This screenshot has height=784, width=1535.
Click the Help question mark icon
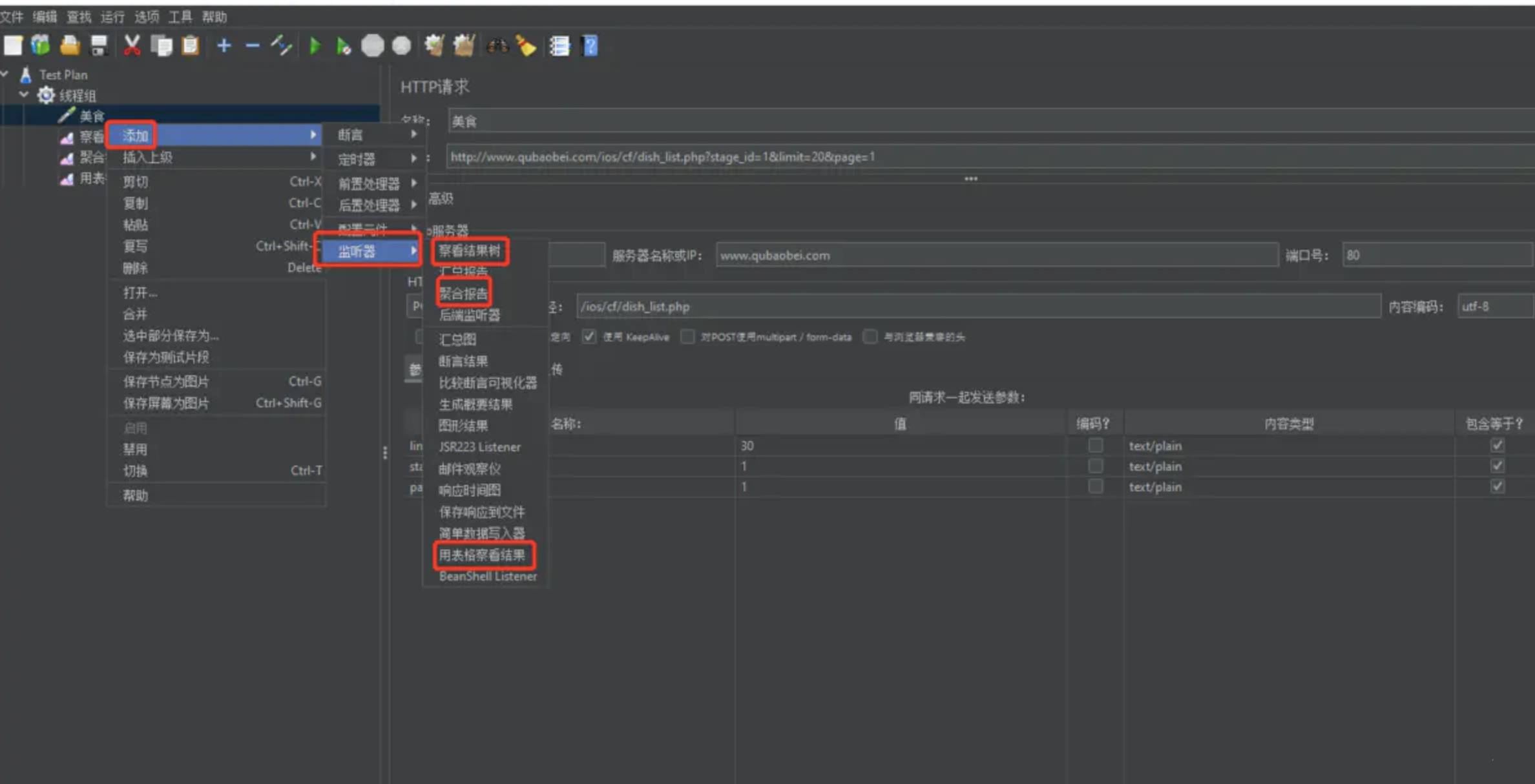coord(590,46)
